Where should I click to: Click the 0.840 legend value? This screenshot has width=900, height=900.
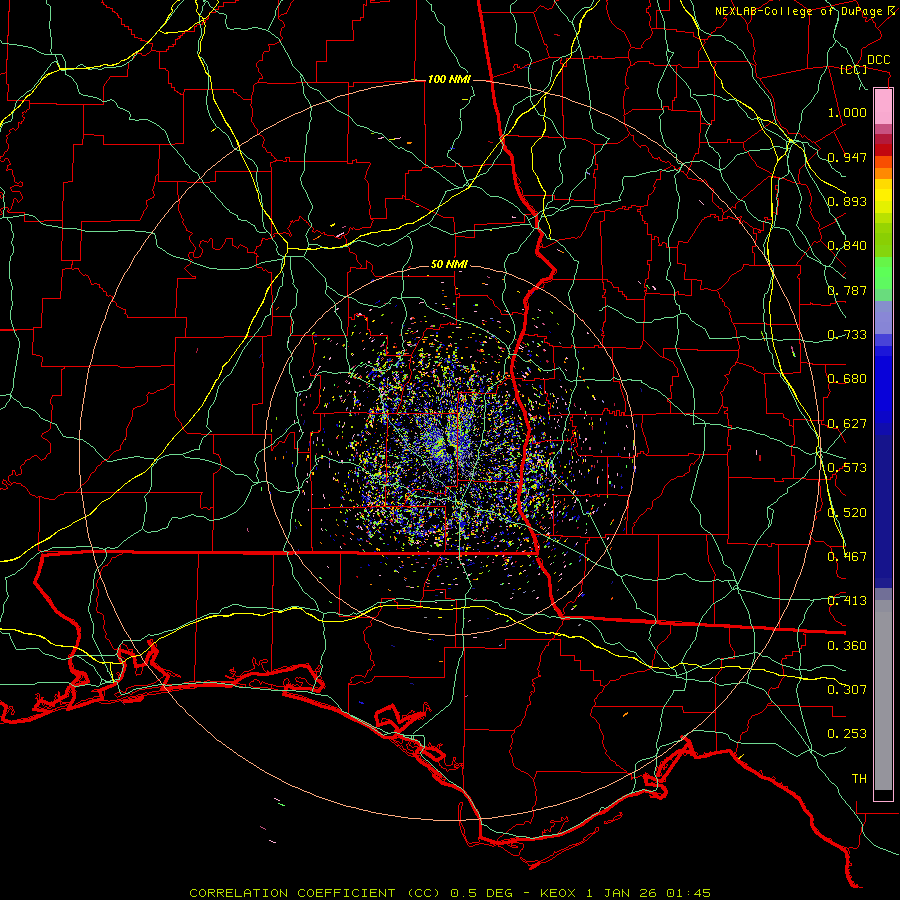847,246
